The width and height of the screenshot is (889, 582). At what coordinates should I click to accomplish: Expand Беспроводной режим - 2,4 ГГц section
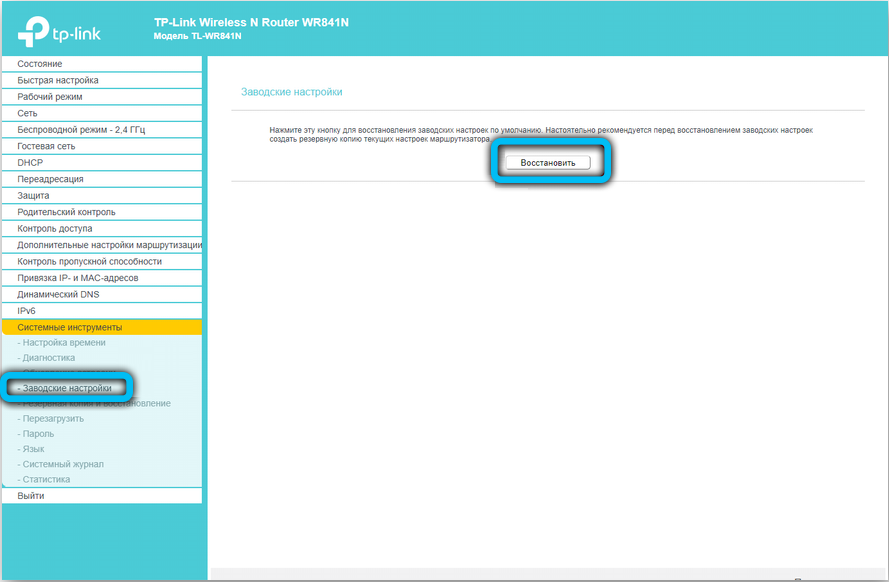pyautogui.click(x=82, y=130)
